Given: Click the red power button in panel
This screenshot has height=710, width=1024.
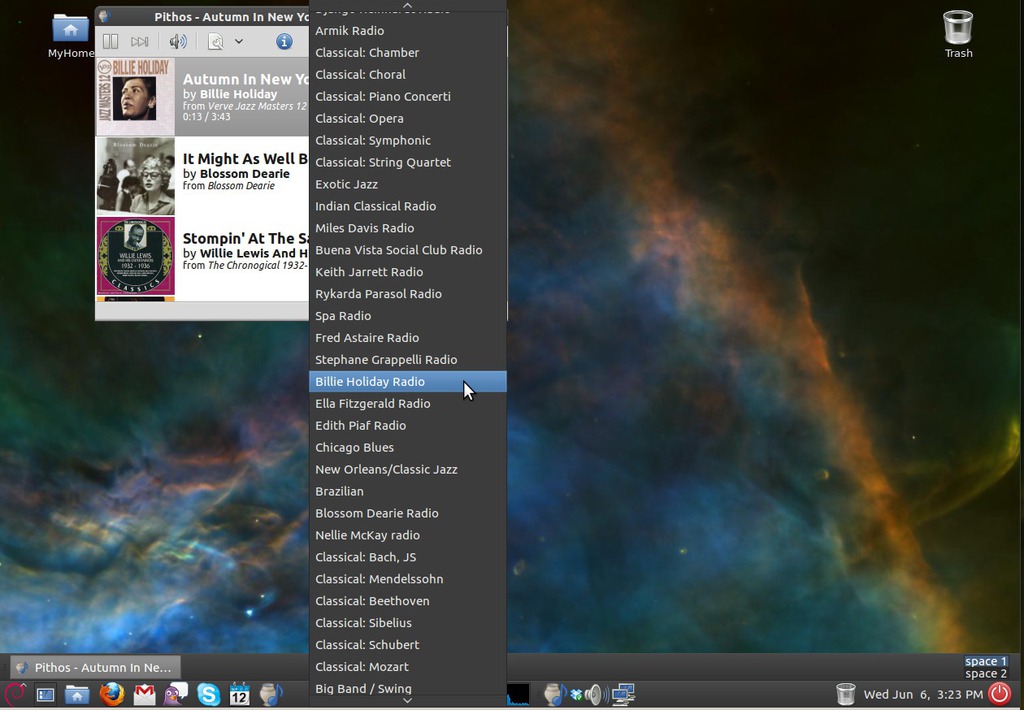Looking at the screenshot, I should 999,694.
